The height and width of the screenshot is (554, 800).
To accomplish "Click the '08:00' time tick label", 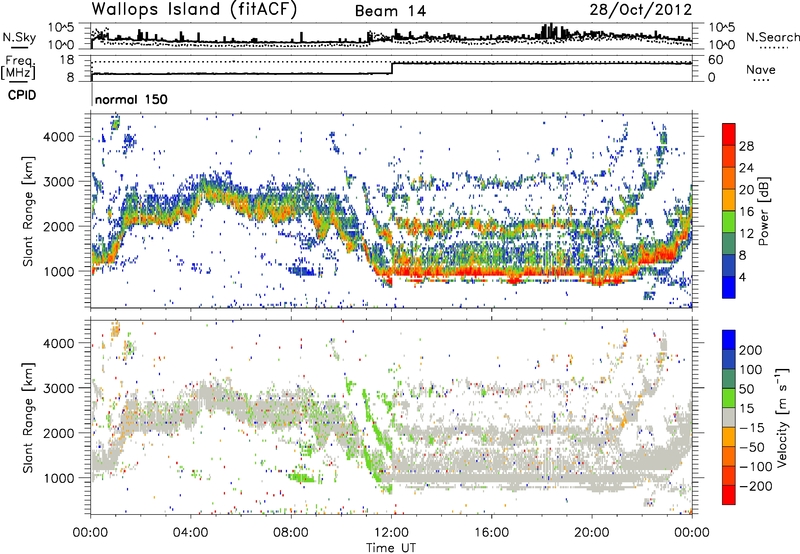I will coord(290,533).
